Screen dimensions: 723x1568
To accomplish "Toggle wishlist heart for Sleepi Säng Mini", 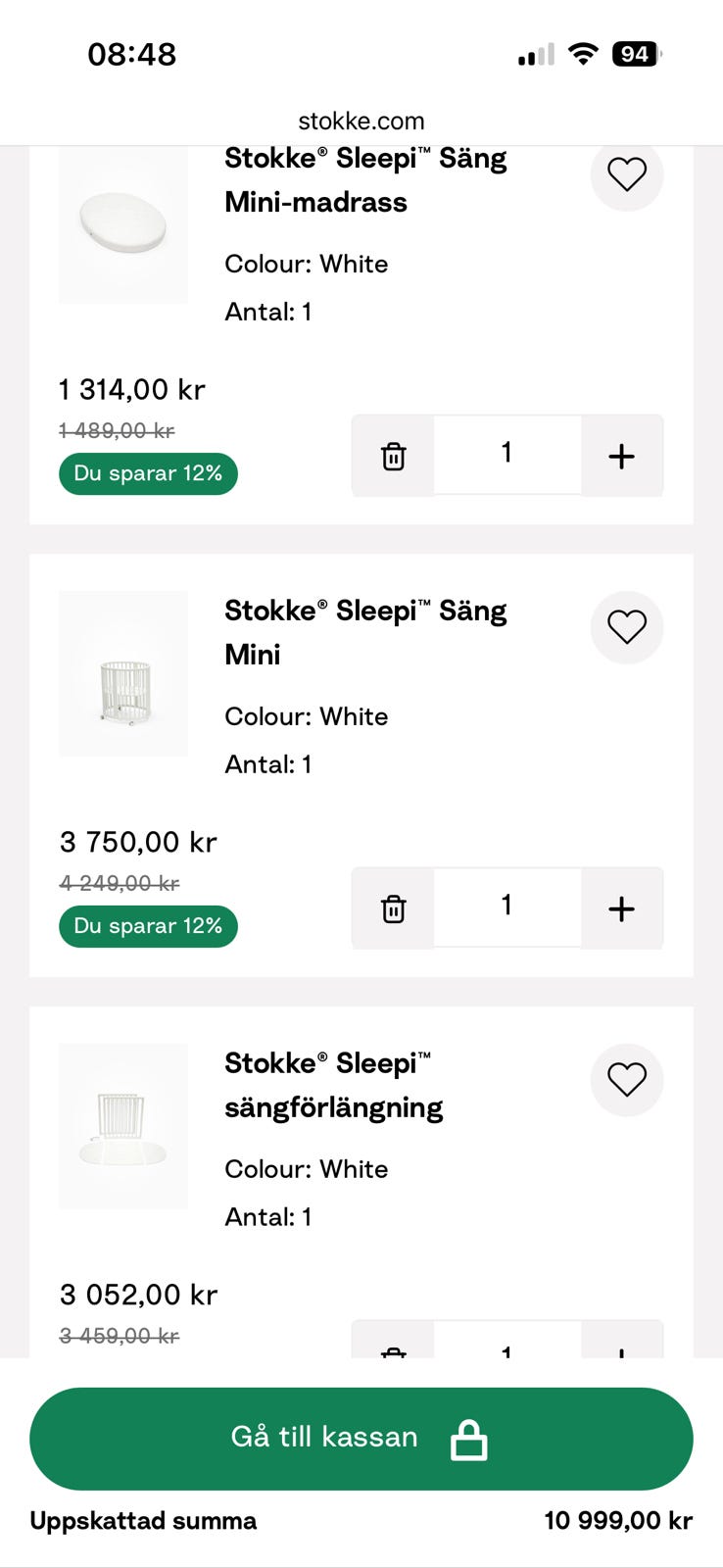I will pos(627,627).
